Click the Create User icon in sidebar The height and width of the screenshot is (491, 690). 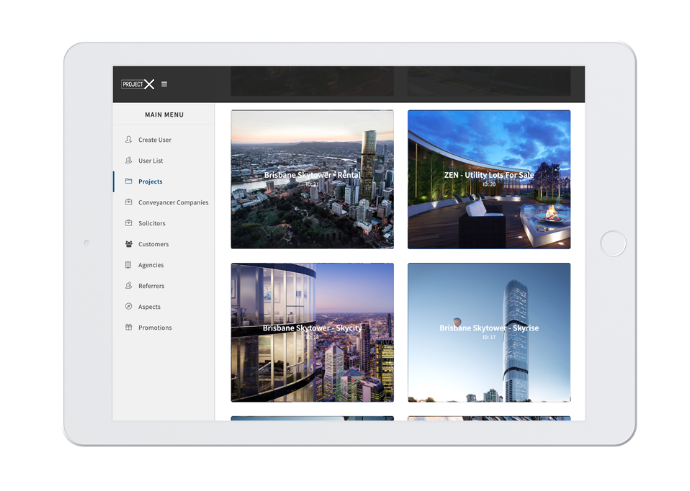[128, 140]
